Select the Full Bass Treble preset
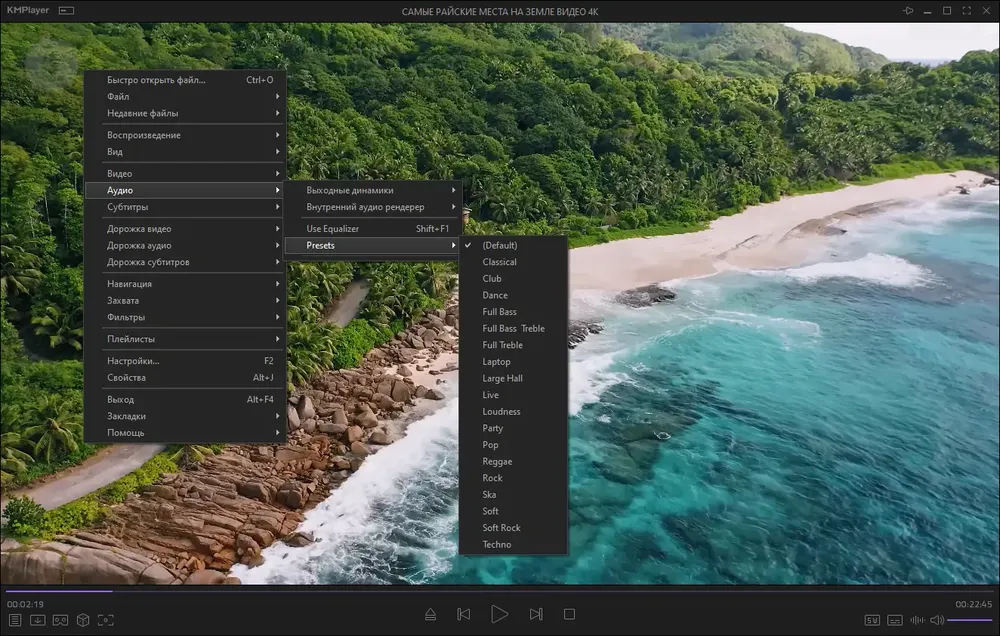The height and width of the screenshot is (636, 1000). [513, 329]
